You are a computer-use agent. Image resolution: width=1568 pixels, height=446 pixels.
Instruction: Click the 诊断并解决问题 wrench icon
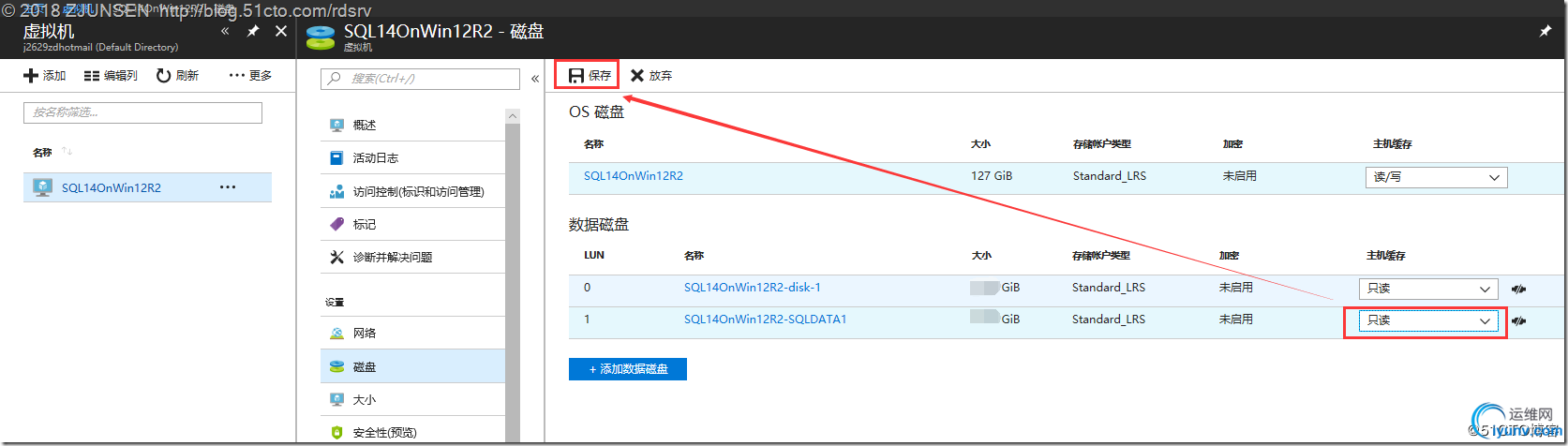pos(337,257)
